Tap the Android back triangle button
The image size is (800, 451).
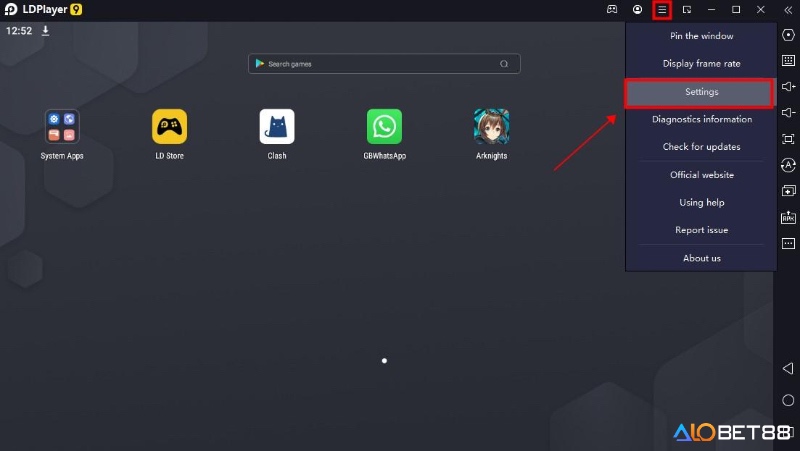click(788, 368)
